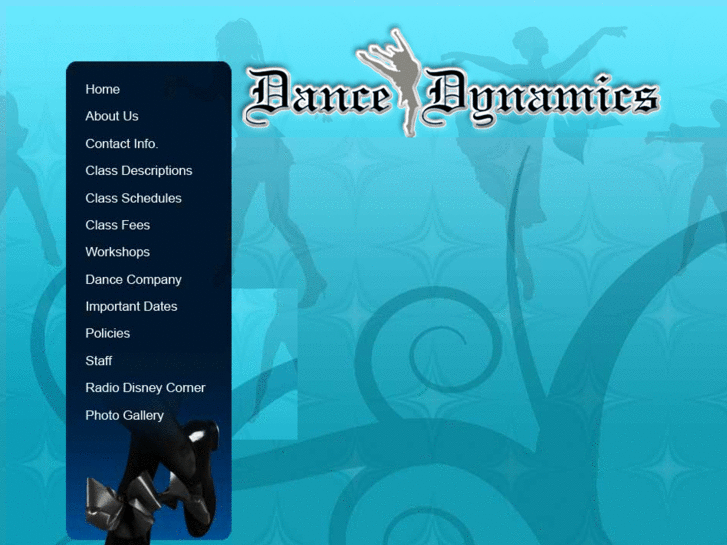
Task: Select Class Fees in navigation
Action: tap(118, 225)
